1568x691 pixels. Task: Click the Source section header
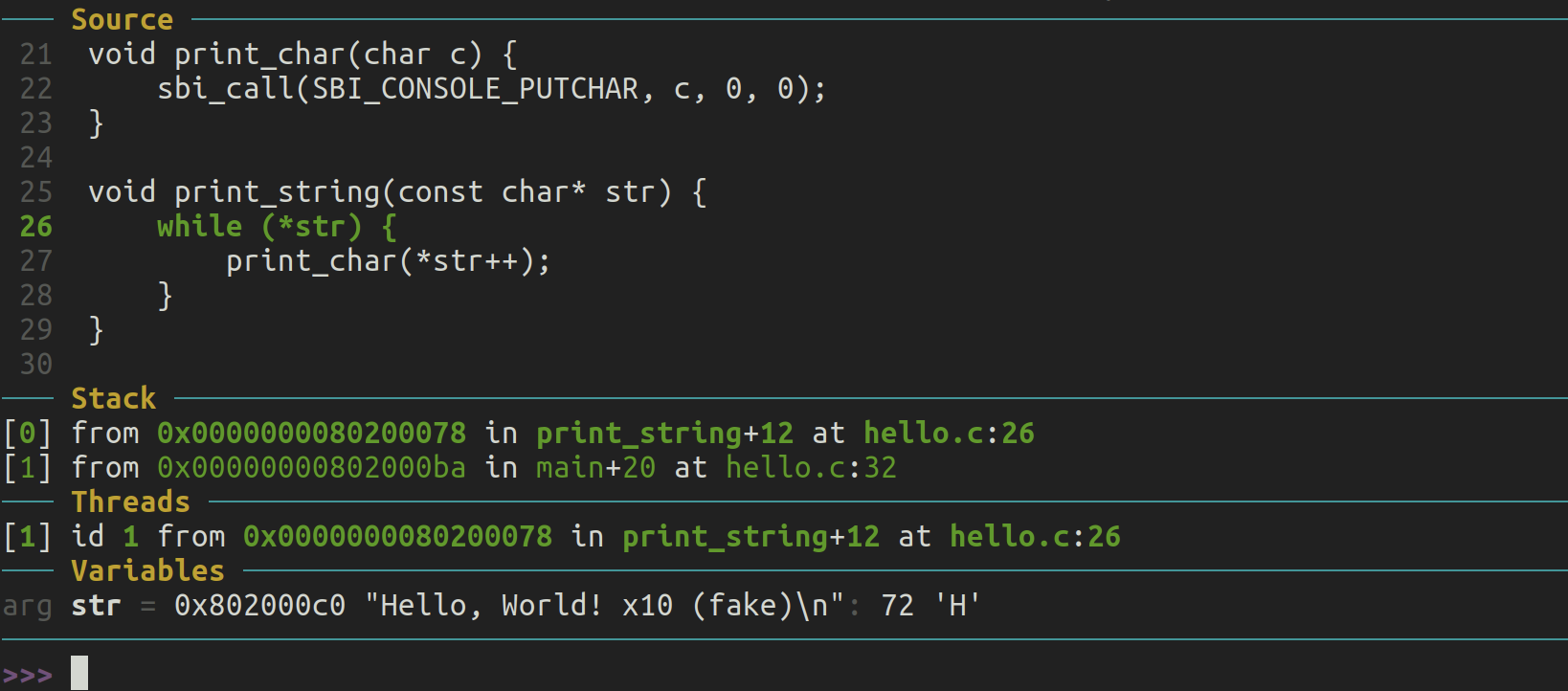123,19
